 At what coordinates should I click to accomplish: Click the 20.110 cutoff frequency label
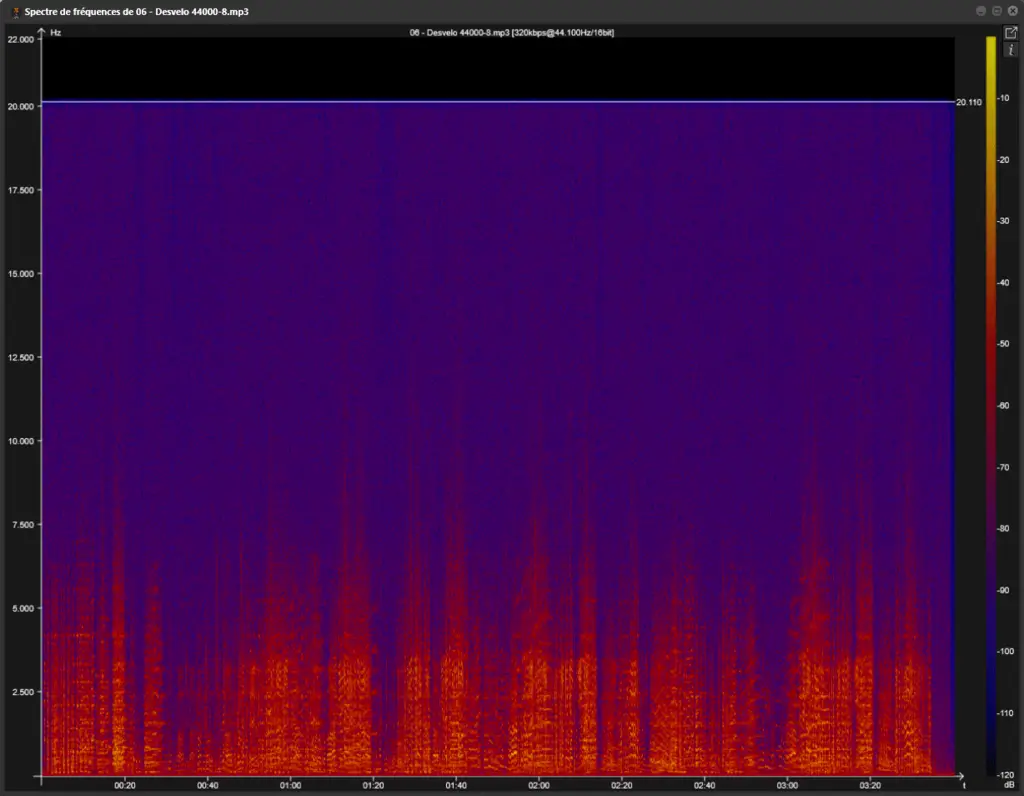968,102
